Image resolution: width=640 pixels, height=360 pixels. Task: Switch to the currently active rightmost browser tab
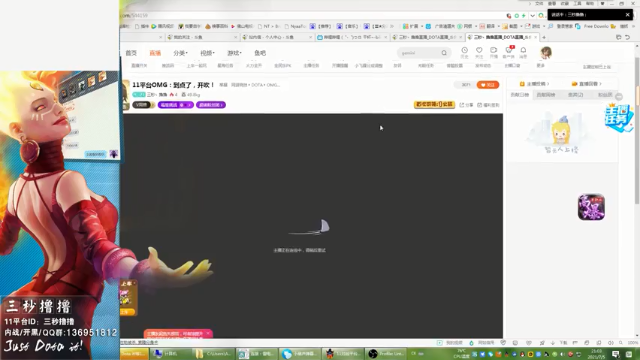tap(502, 37)
